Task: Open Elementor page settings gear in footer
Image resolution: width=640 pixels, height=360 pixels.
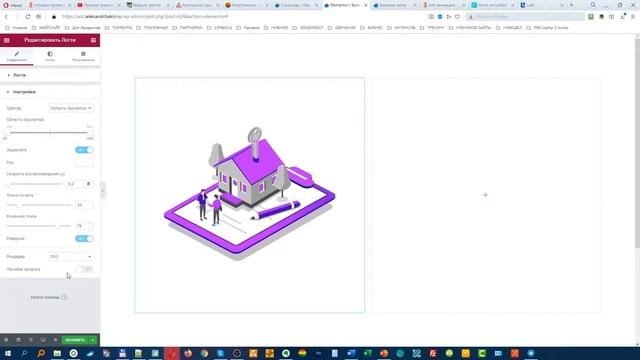Action: pyautogui.click(x=6, y=340)
